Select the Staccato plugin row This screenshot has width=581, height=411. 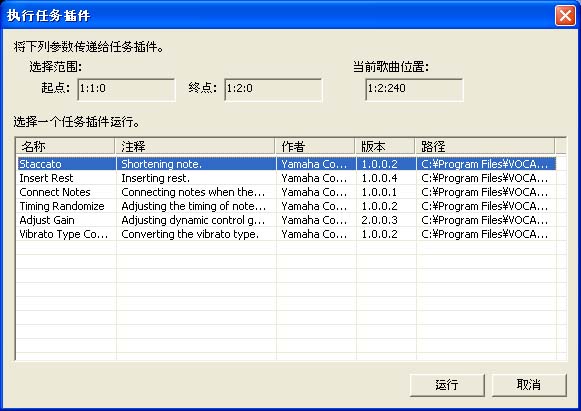(286, 164)
